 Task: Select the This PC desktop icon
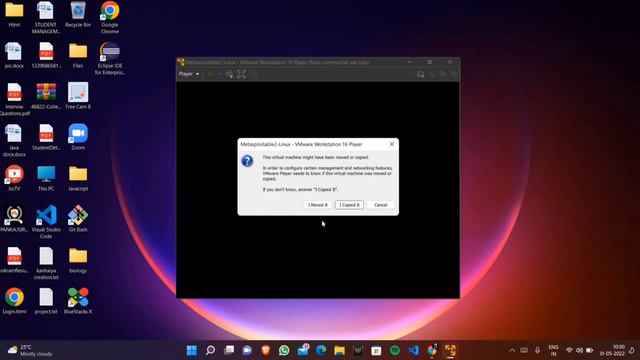pos(46,178)
